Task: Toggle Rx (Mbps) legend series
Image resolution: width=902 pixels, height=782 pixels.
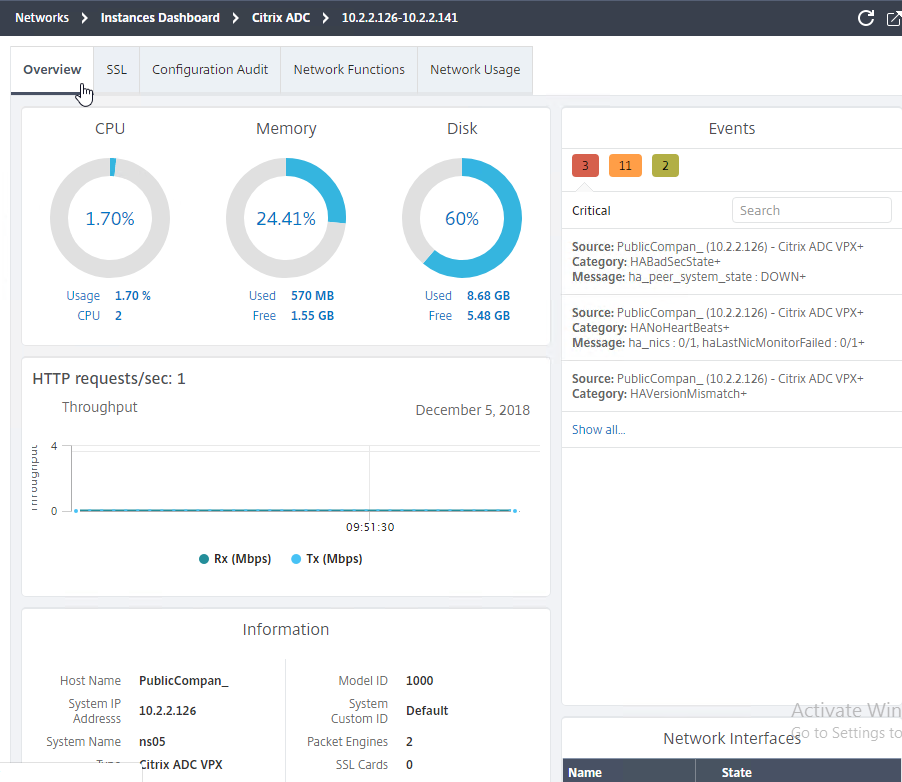Action: tap(235, 559)
